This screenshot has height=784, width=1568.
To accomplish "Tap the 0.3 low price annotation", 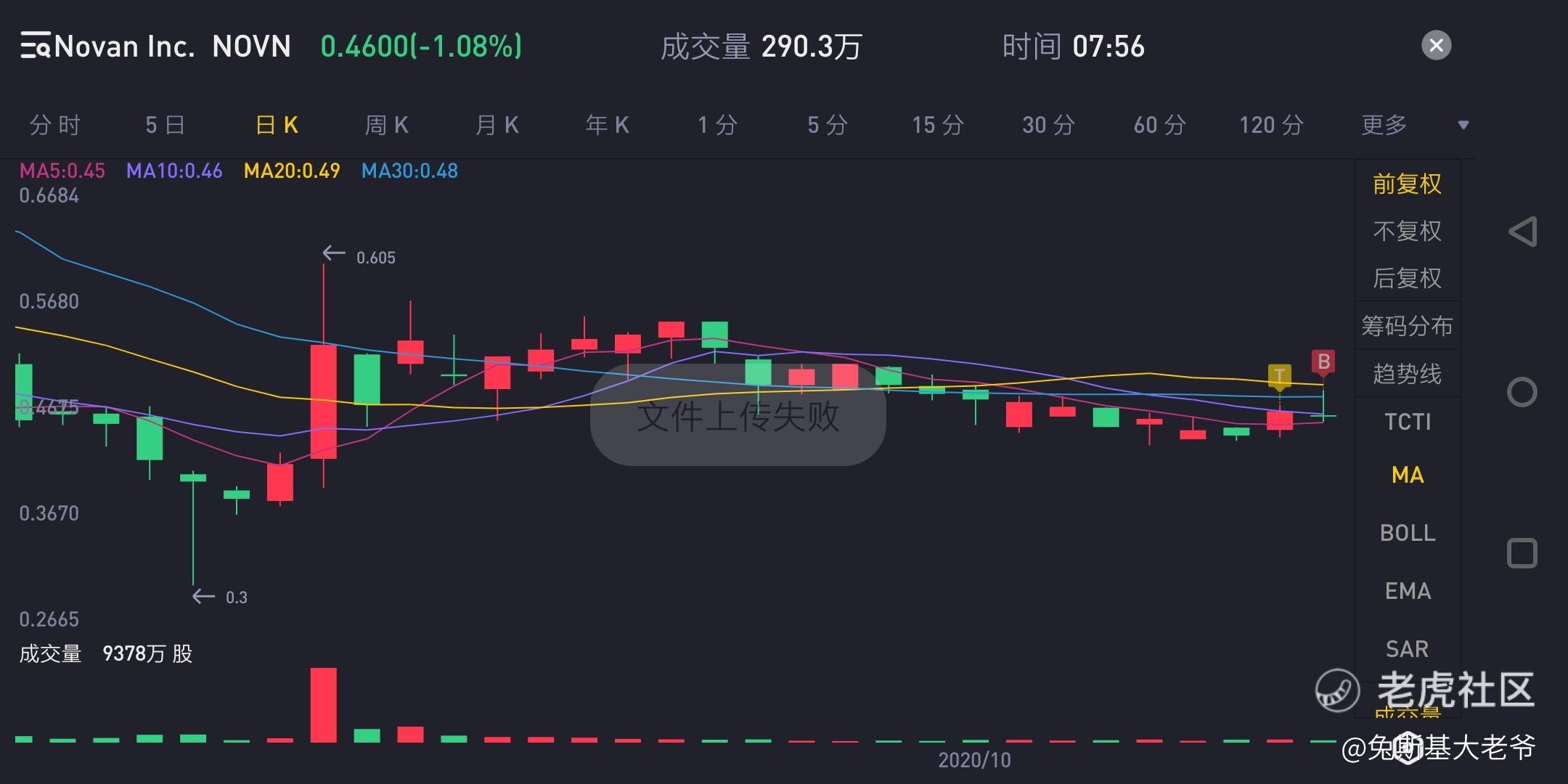I will click(x=236, y=597).
